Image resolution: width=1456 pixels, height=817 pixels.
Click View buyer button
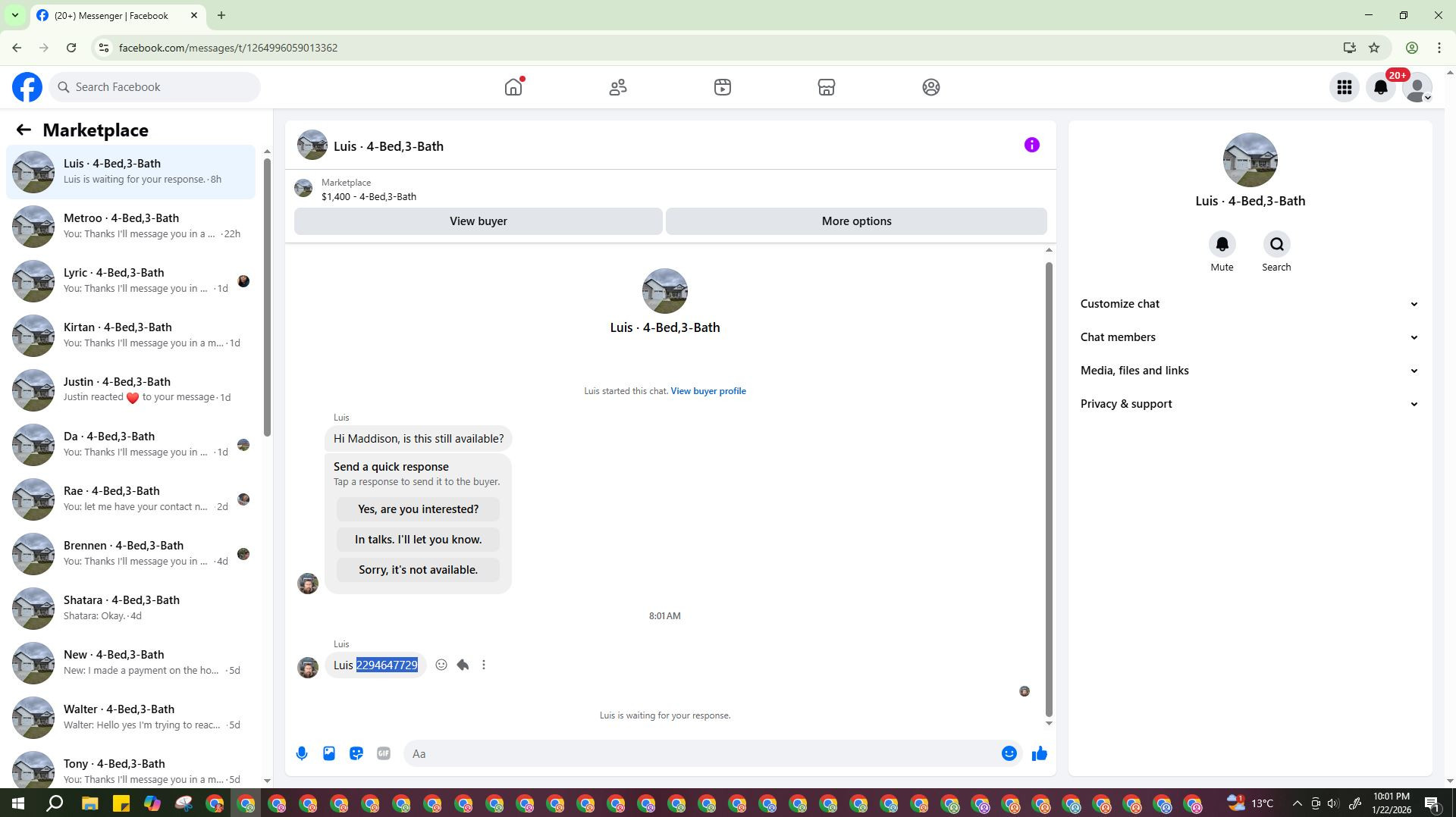point(479,221)
